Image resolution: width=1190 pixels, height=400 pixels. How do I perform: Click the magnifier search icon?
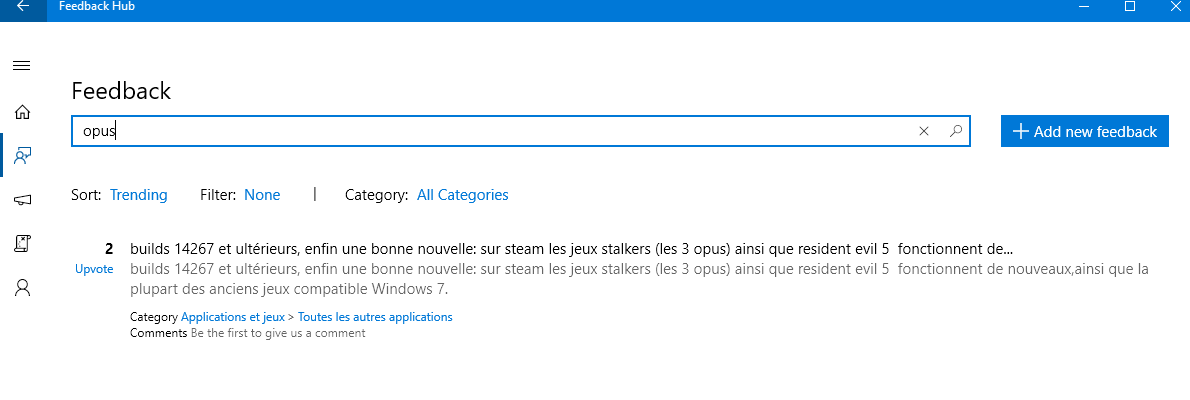click(x=955, y=131)
